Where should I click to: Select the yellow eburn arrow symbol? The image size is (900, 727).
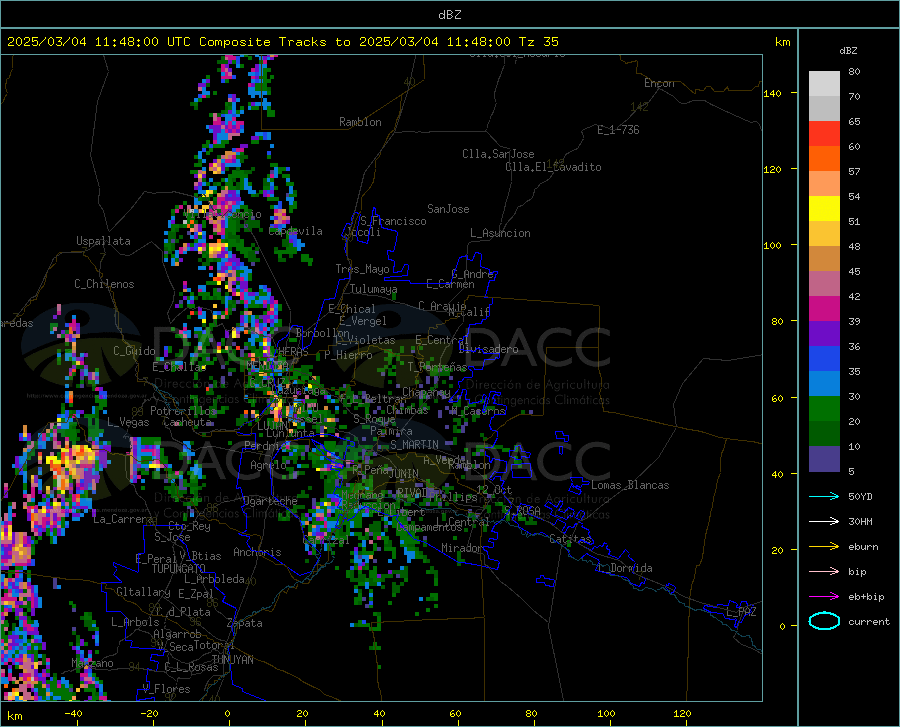pyautogui.click(x=824, y=546)
